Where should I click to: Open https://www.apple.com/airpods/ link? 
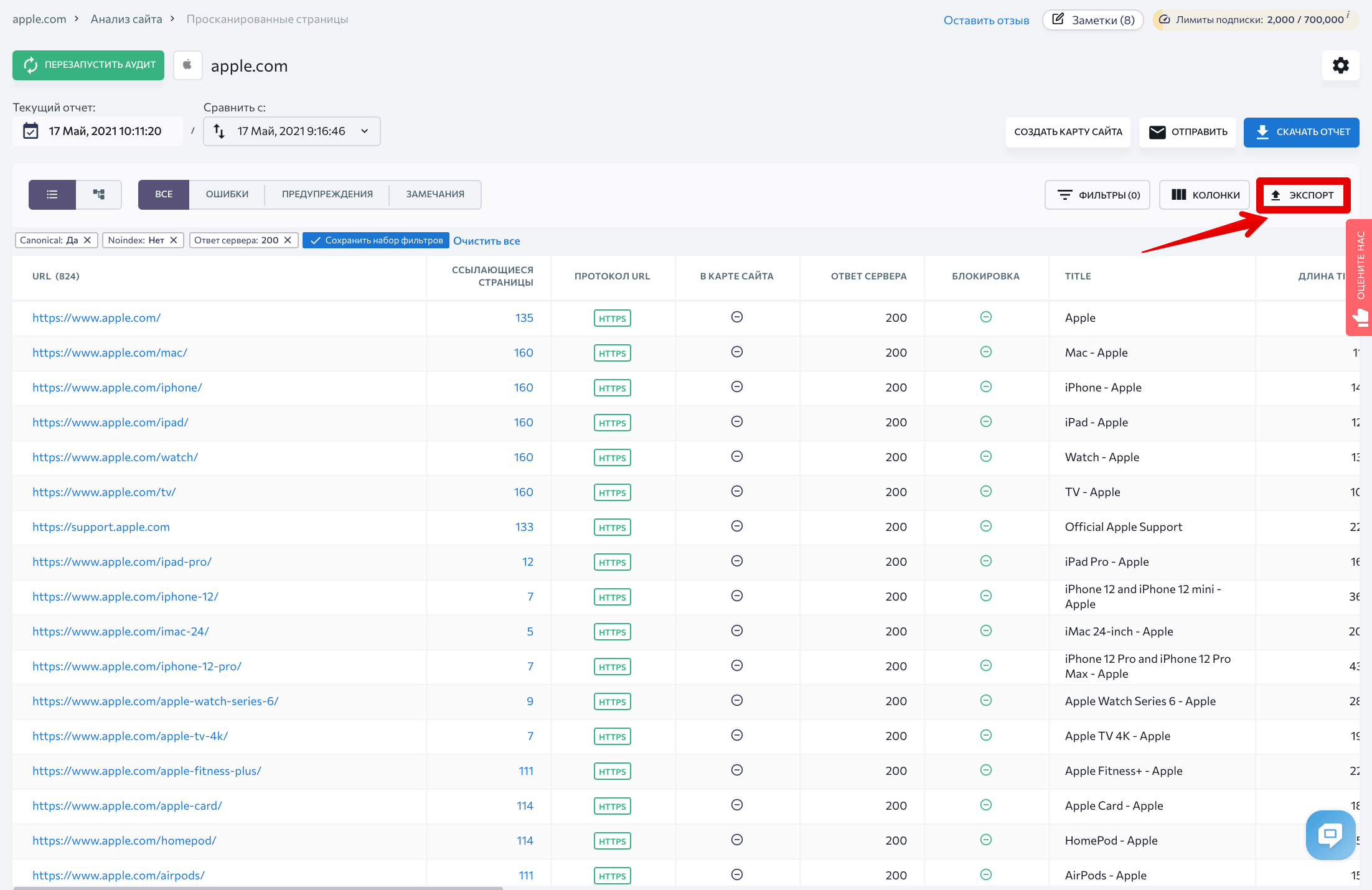(118, 876)
